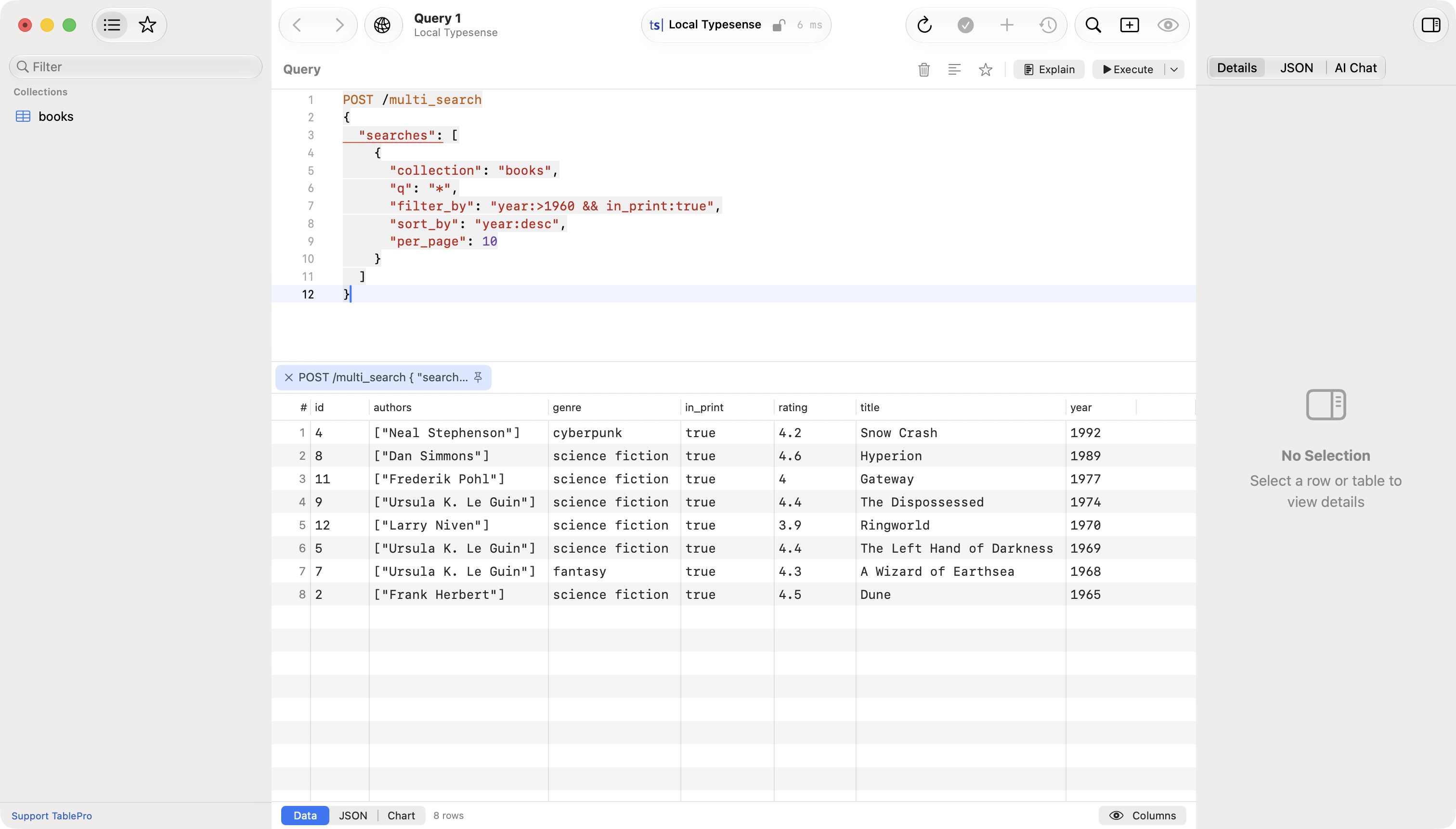1456x829 pixels.
Task: Sort by the year column header
Action: click(1101, 408)
